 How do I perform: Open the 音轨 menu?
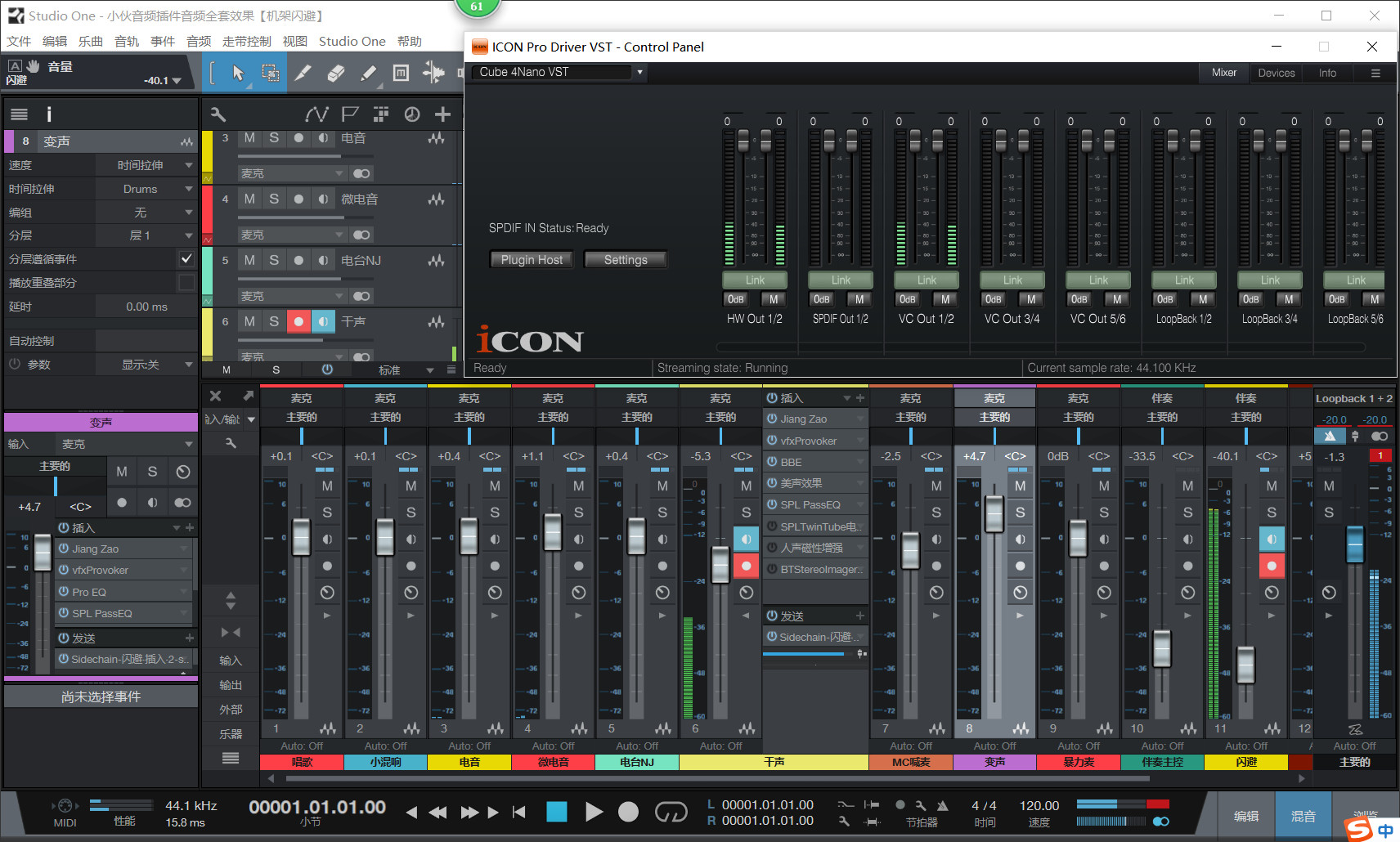[x=127, y=41]
